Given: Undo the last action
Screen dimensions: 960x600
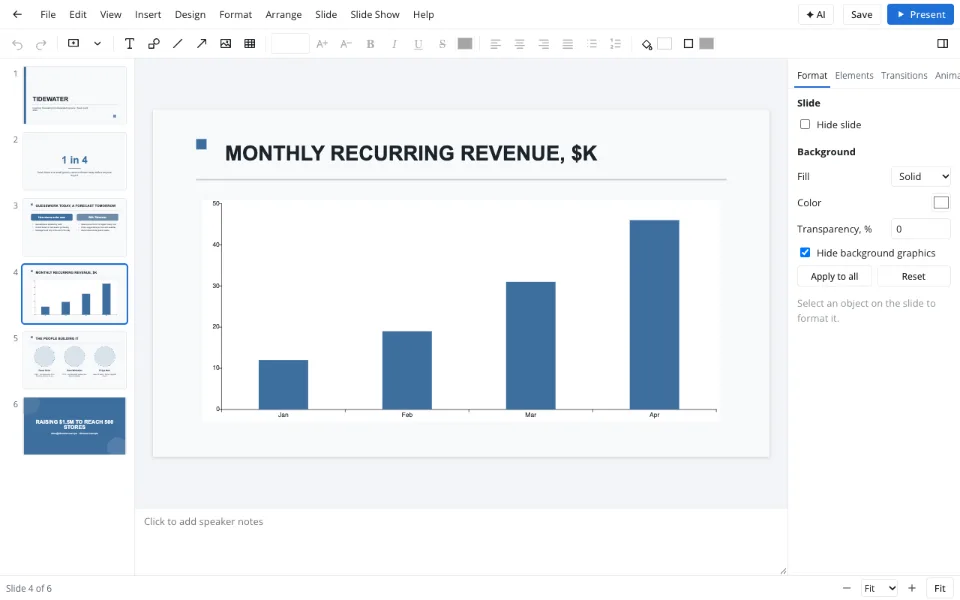Looking at the screenshot, I should pyautogui.click(x=17, y=44).
